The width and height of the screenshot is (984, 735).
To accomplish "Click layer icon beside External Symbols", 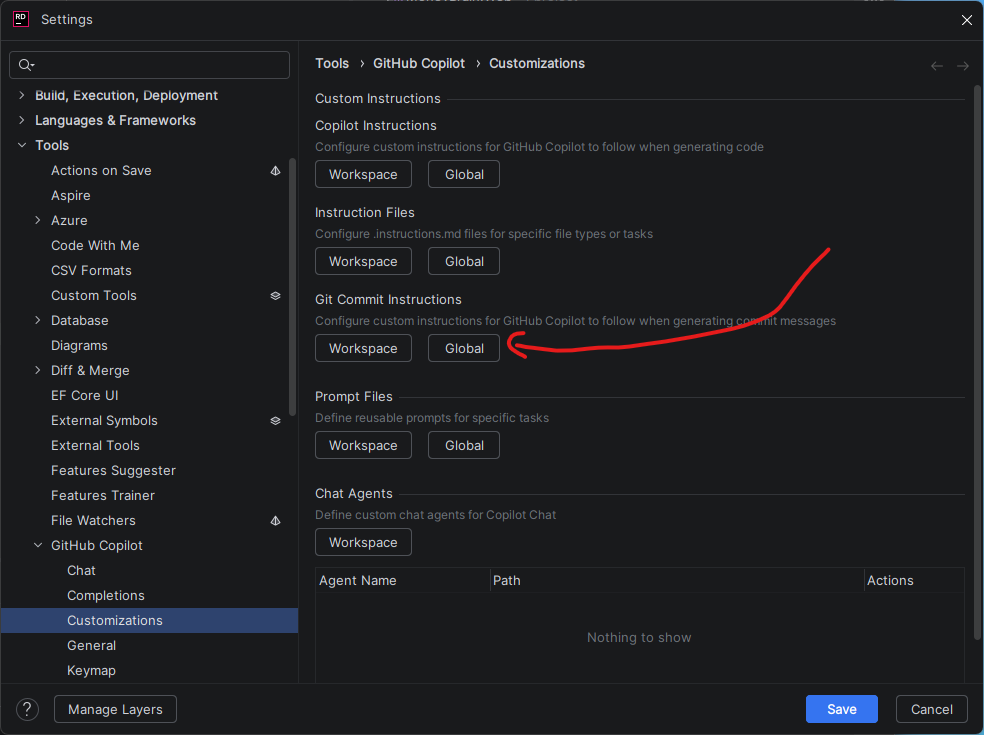I will (x=275, y=421).
